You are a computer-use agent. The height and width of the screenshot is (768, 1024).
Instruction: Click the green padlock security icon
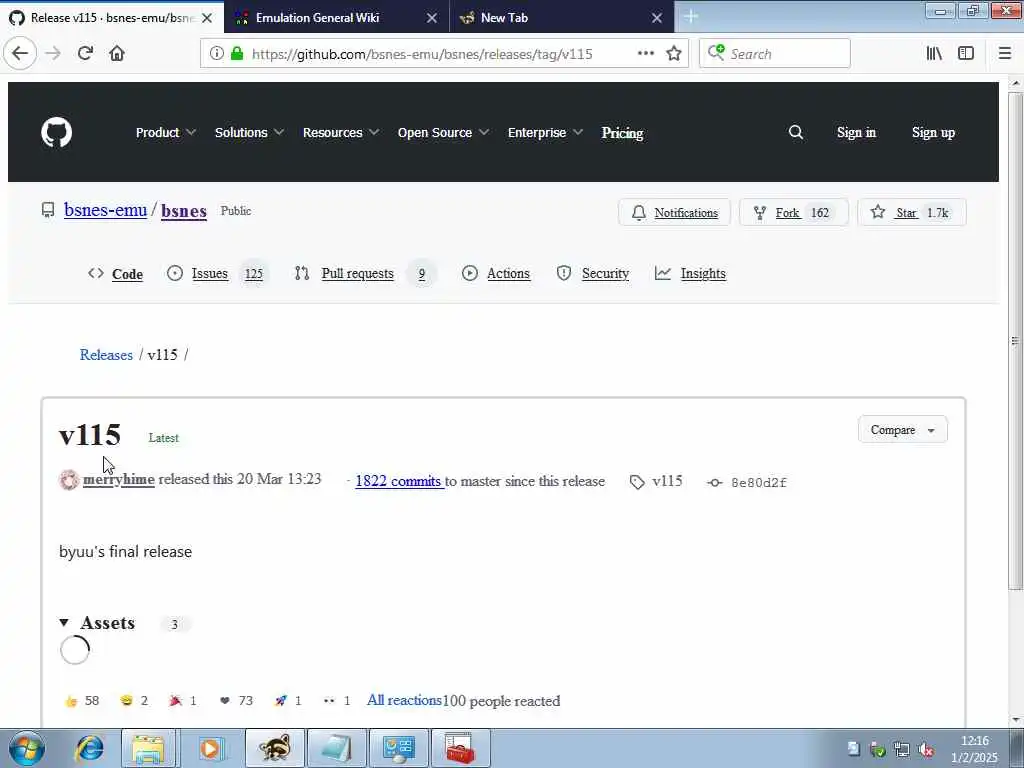(x=237, y=54)
